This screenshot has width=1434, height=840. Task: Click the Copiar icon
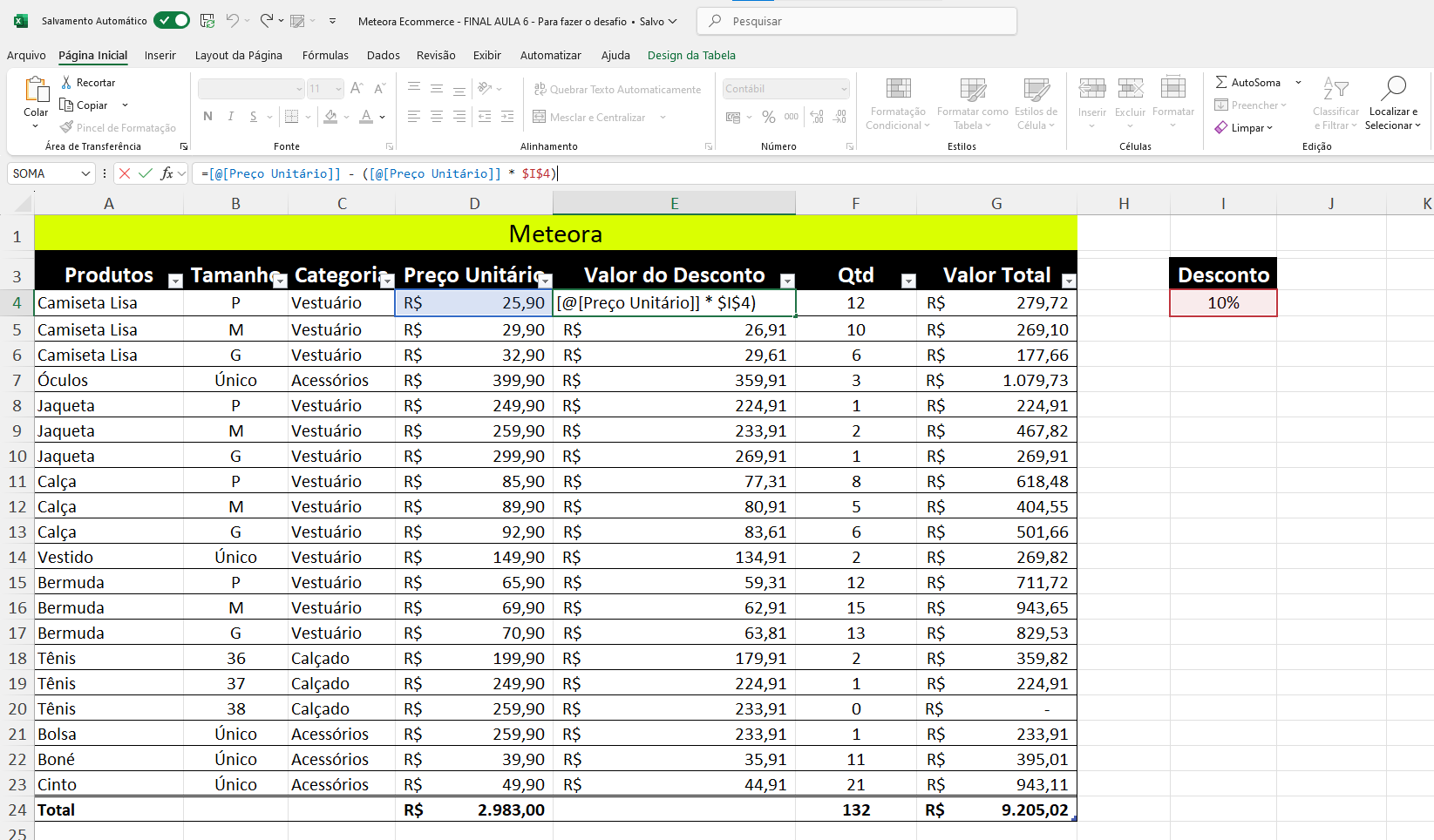pos(66,105)
